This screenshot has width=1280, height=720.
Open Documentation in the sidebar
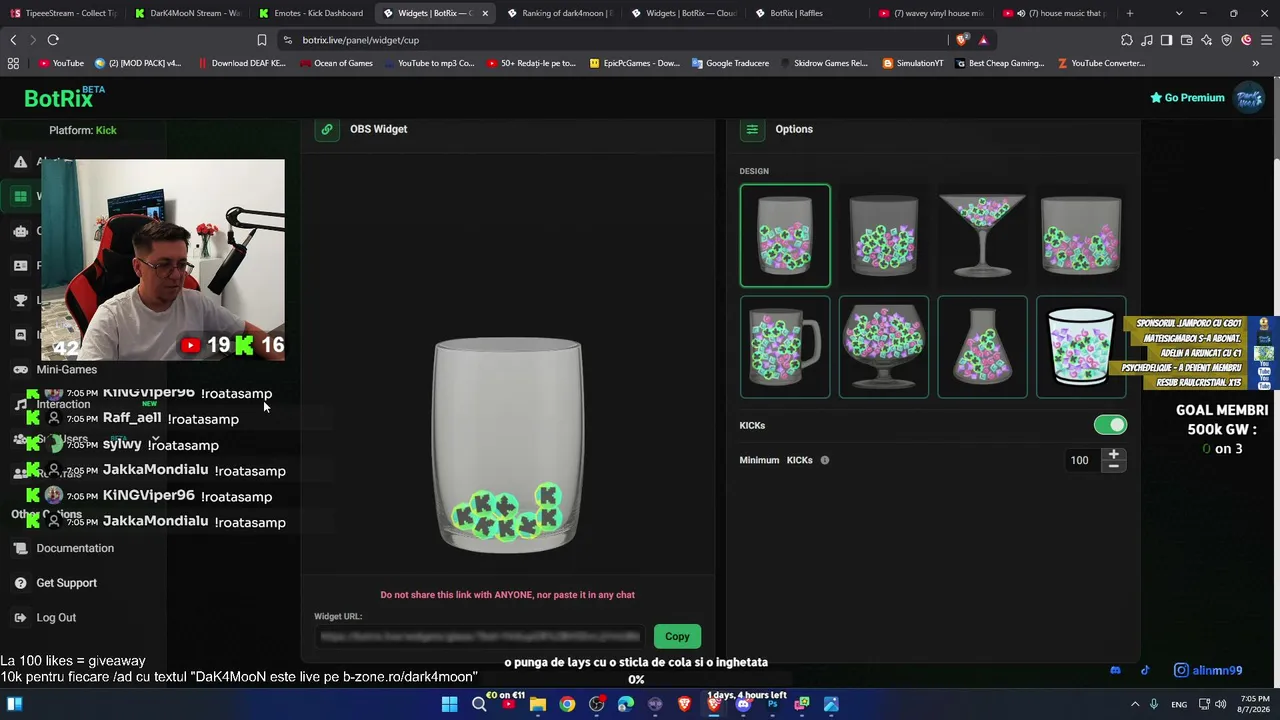tap(75, 548)
